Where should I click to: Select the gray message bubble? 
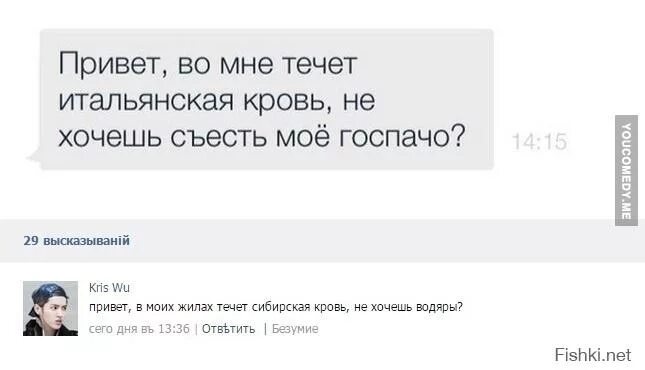click(x=267, y=99)
